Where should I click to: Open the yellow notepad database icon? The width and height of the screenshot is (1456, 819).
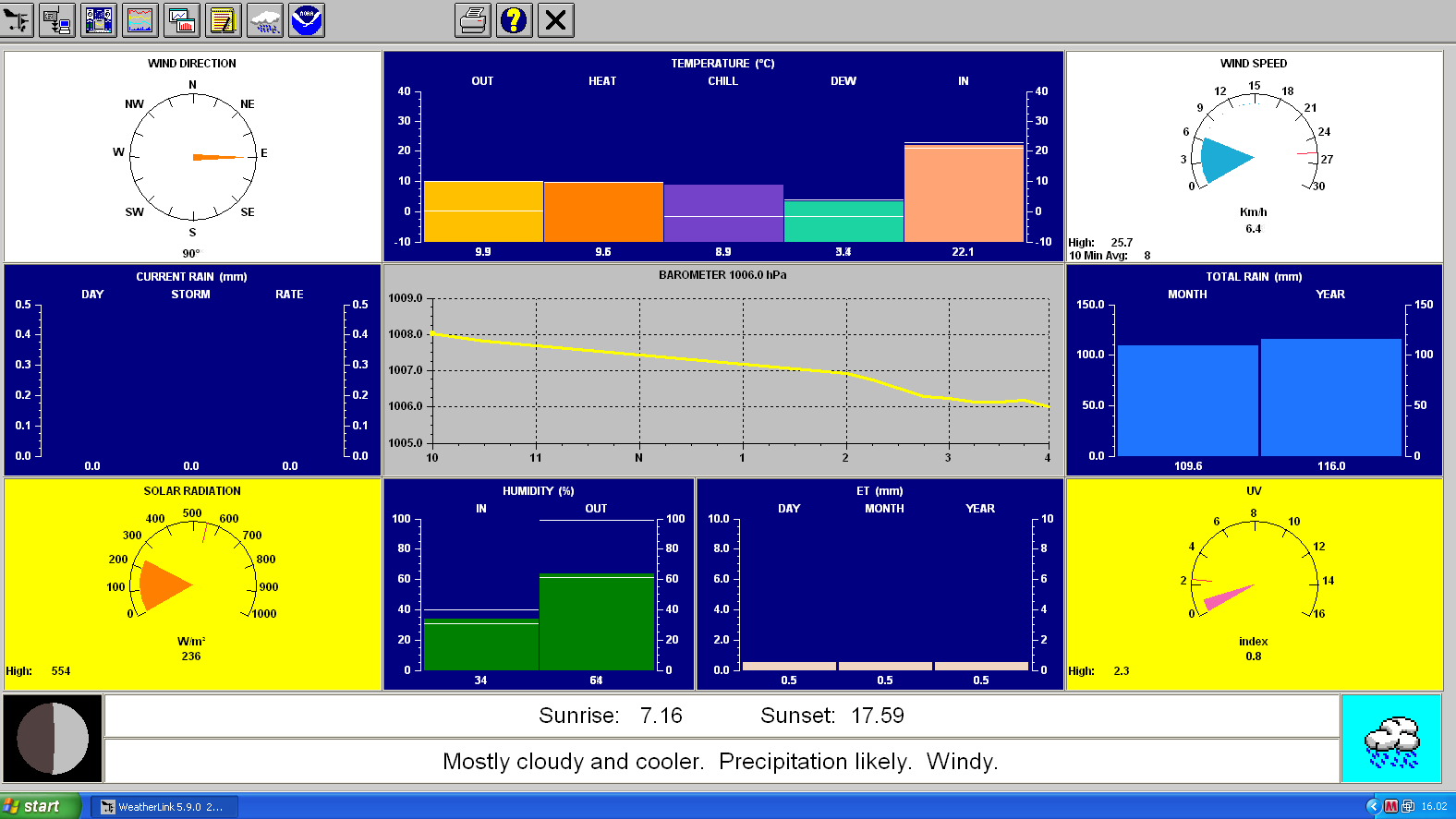224,20
